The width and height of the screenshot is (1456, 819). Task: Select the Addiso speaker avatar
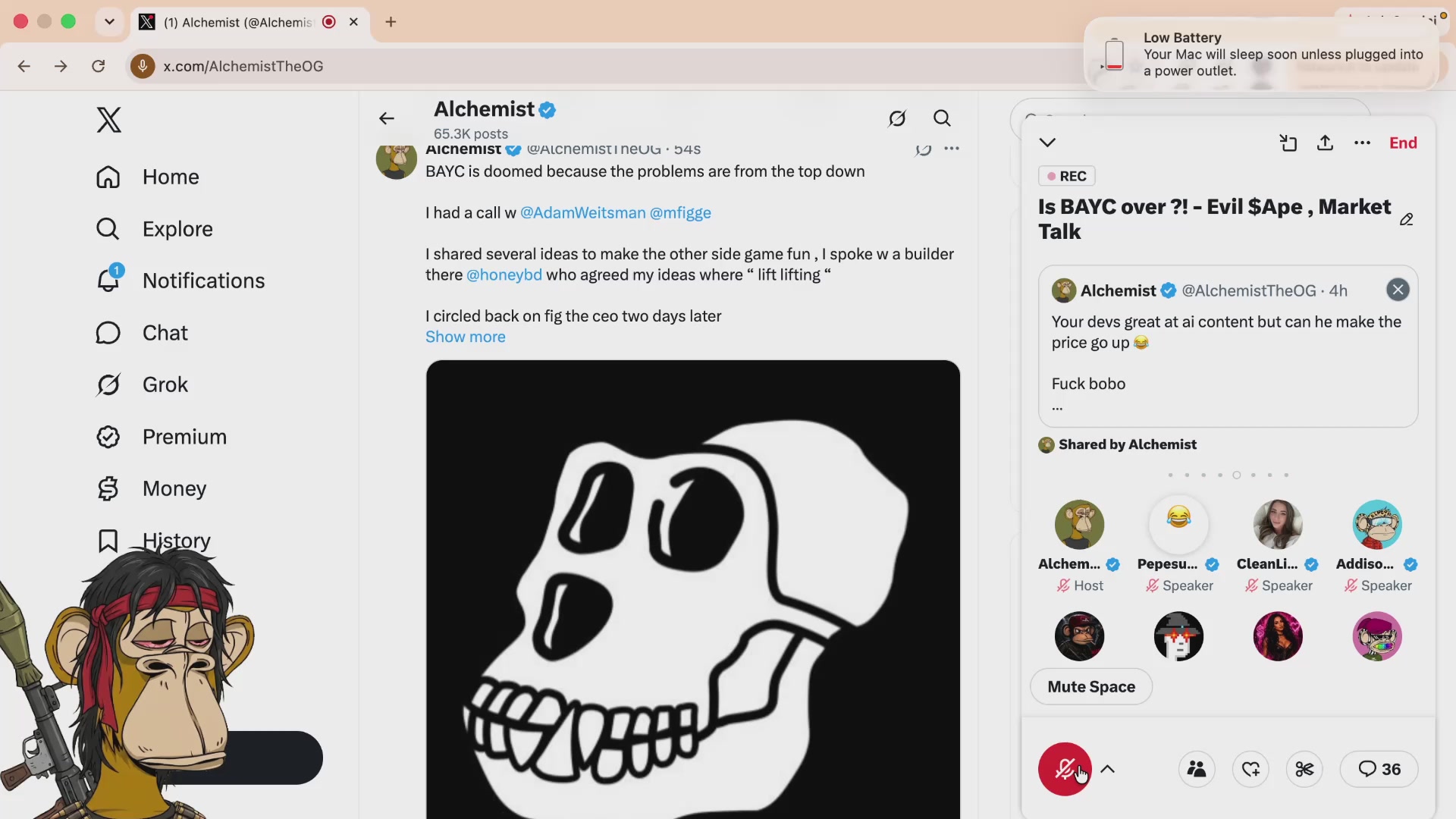[1377, 524]
